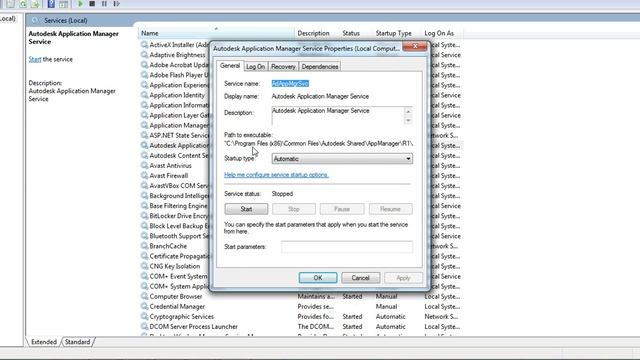The height and width of the screenshot is (360, 640).
Task: Click the gear icon beside CNG Key Isolation
Action: click(x=144, y=266)
